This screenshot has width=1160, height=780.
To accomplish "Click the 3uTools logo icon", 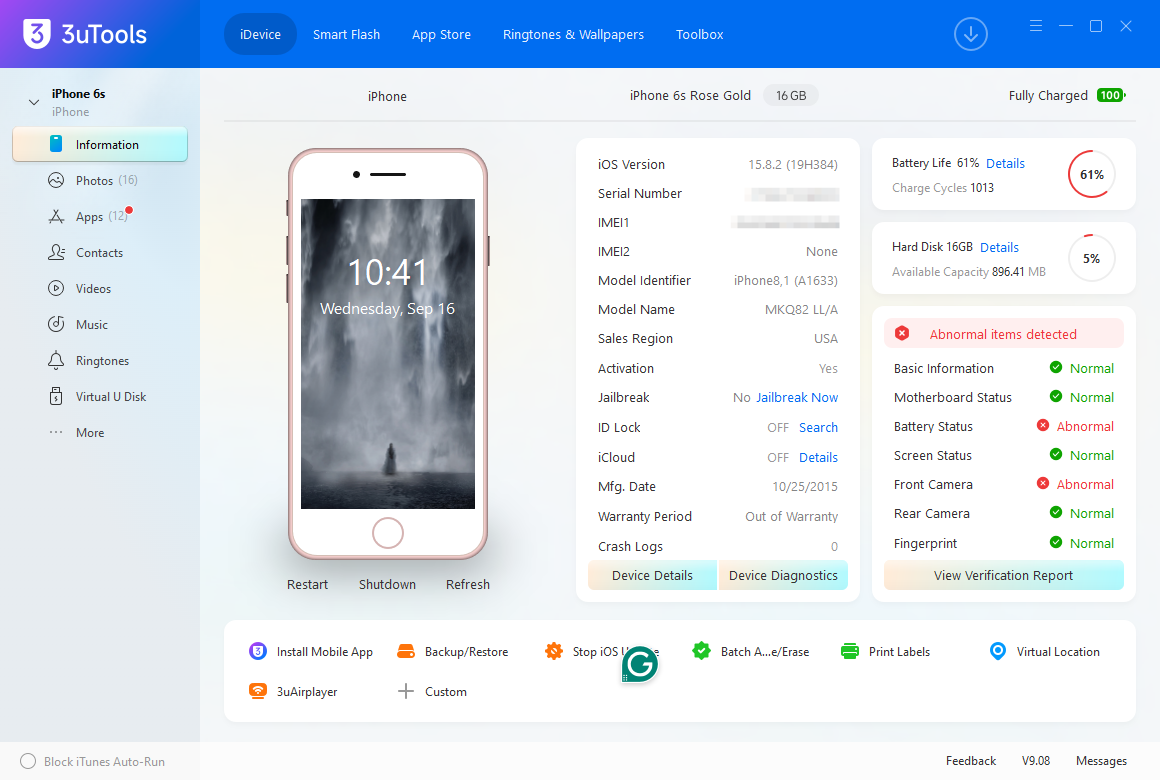I will pyautogui.click(x=36, y=33).
